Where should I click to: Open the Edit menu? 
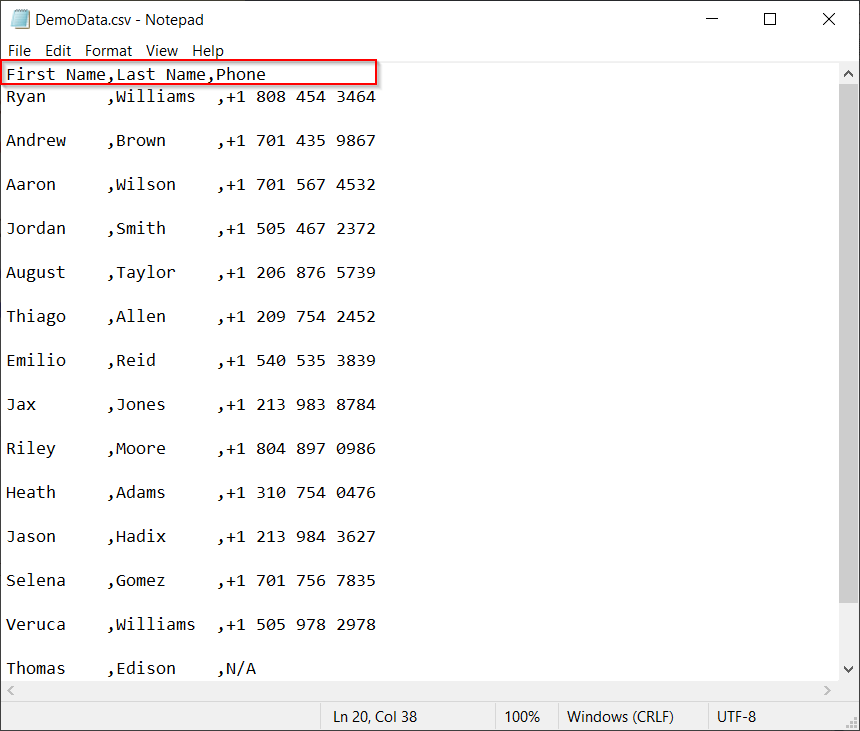(x=58, y=50)
